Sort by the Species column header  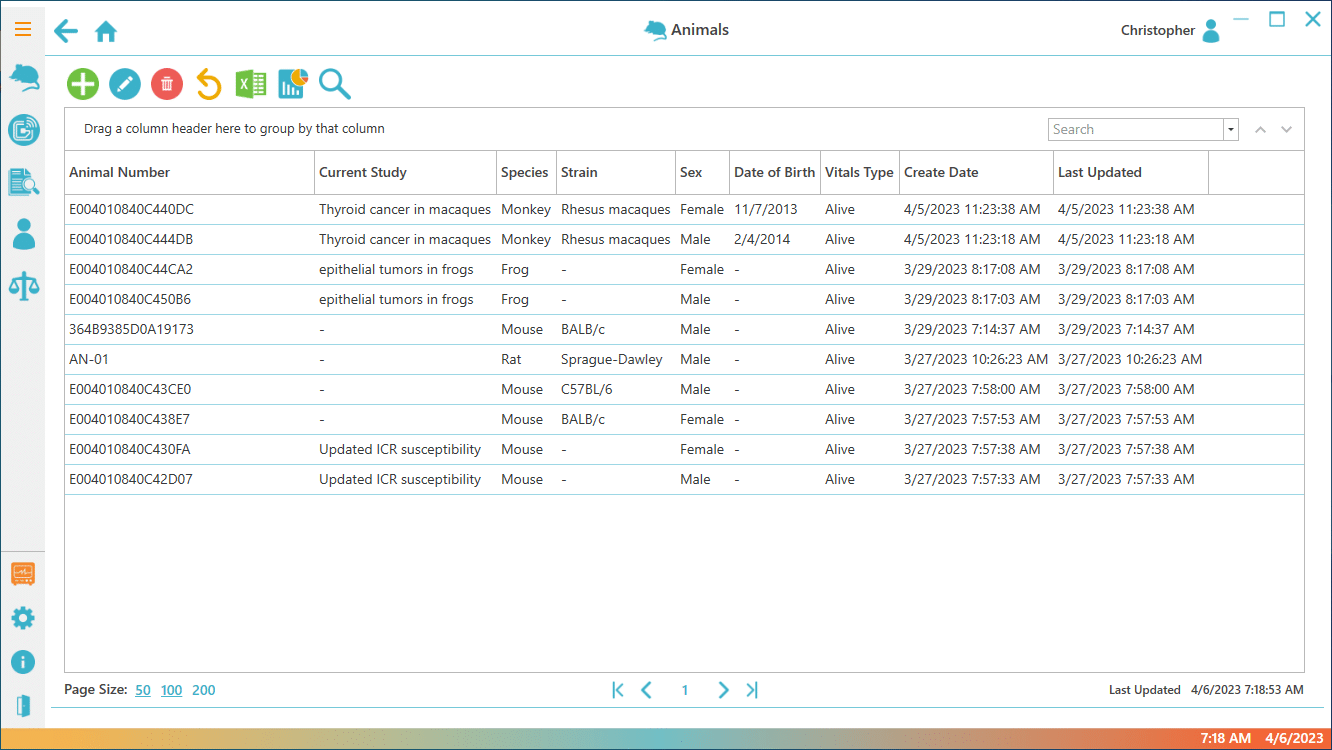pyautogui.click(x=524, y=172)
